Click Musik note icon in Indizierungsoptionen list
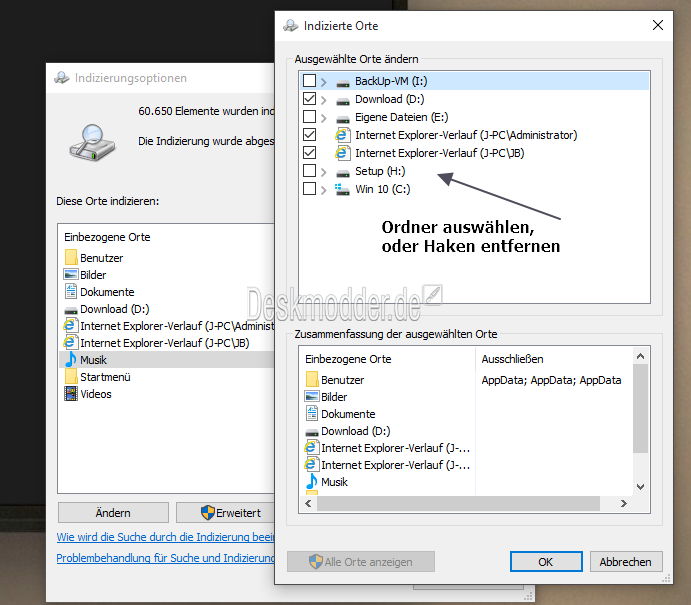The width and height of the screenshot is (691, 605). pos(71,359)
